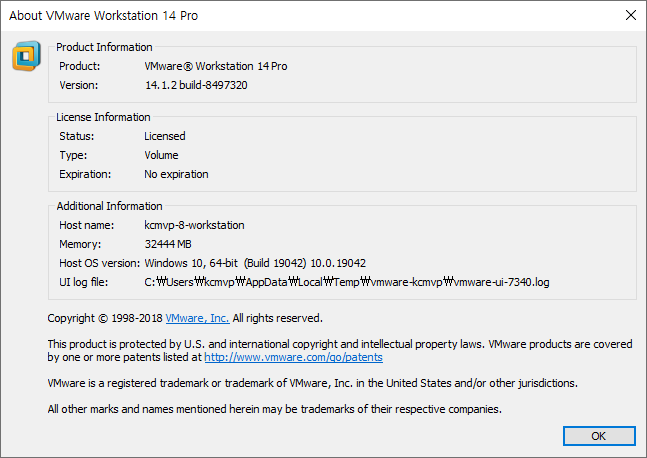647x458 pixels.
Task: Click the Additional Information group label
Action: tap(109, 206)
